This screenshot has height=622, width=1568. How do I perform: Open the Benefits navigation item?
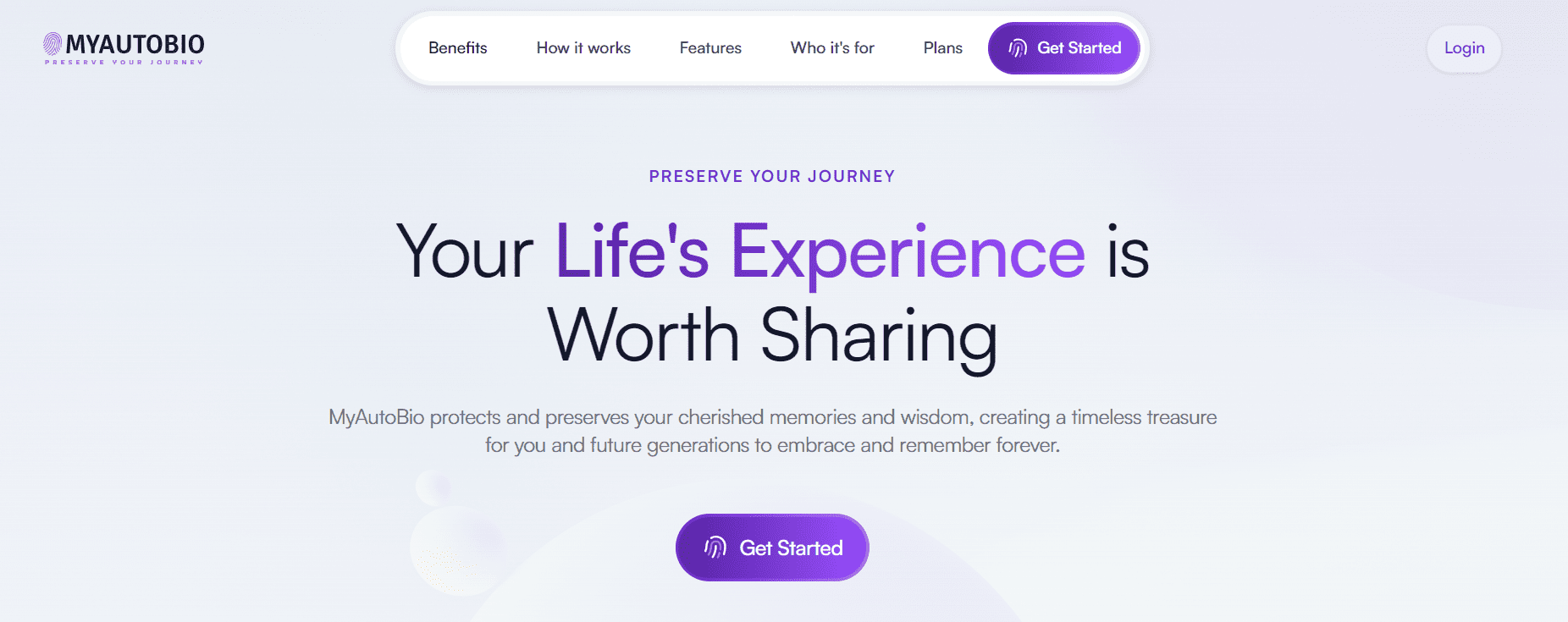pyautogui.click(x=457, y=48)
